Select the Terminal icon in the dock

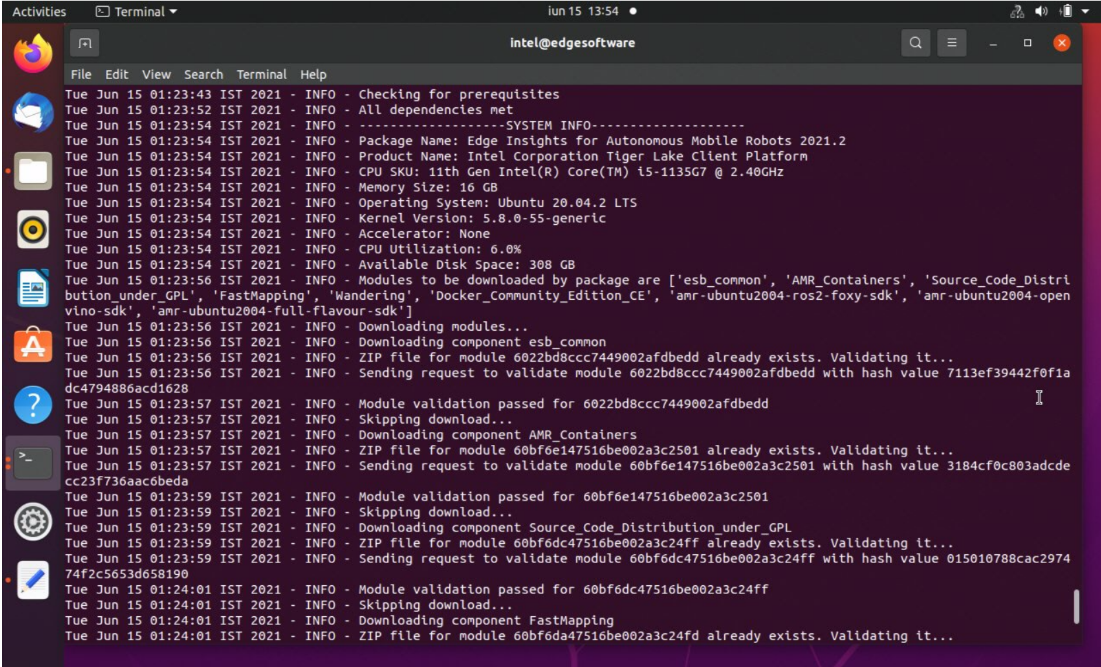33,463
